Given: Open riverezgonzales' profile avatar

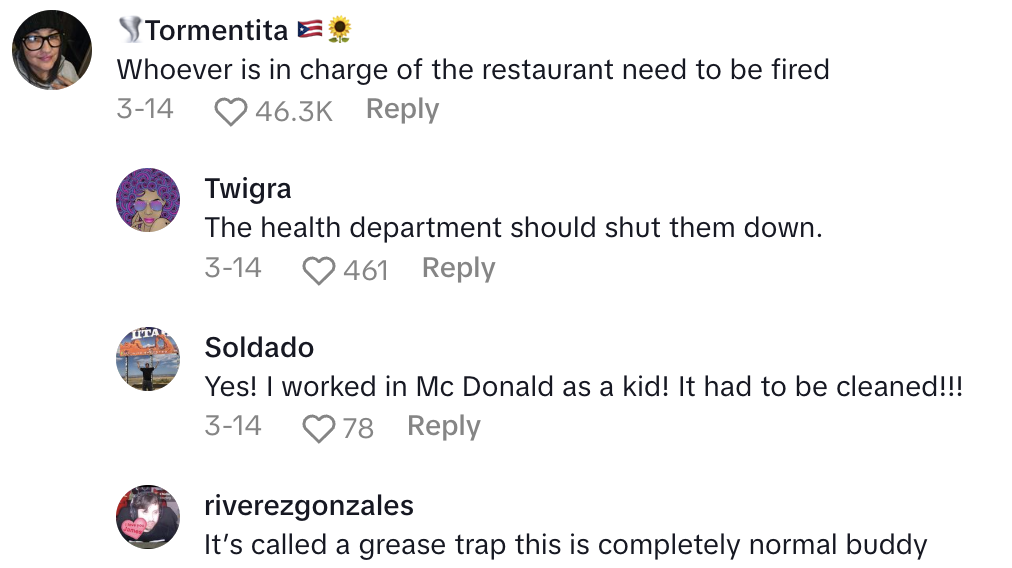Looking at the screenshot, I should pos(148,516).
